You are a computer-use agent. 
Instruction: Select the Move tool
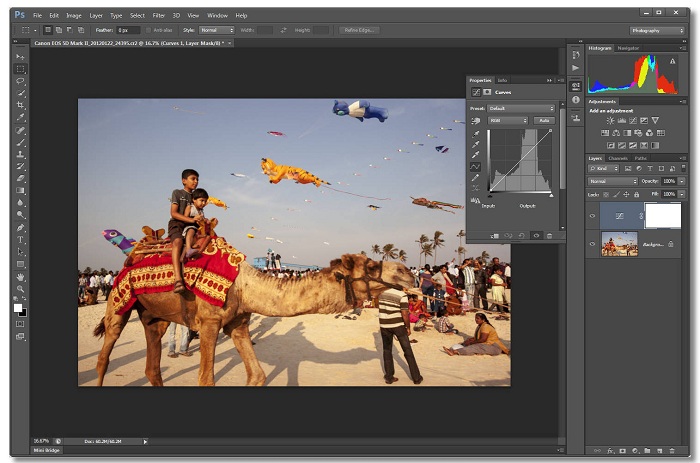click(20, 57)
